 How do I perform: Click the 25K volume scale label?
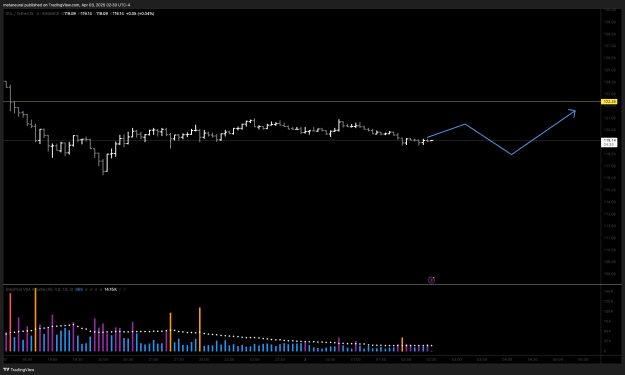tap(608, 342)
